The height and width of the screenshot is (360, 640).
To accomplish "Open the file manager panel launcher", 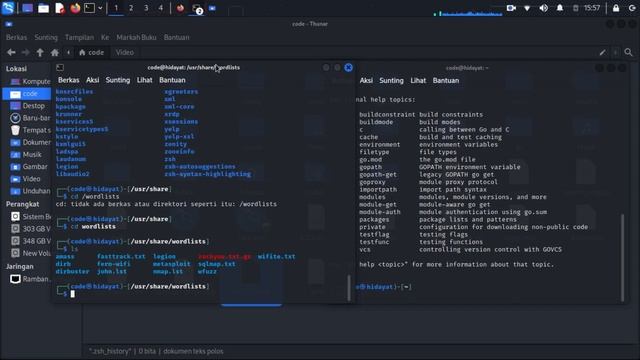I will point(43,8).
